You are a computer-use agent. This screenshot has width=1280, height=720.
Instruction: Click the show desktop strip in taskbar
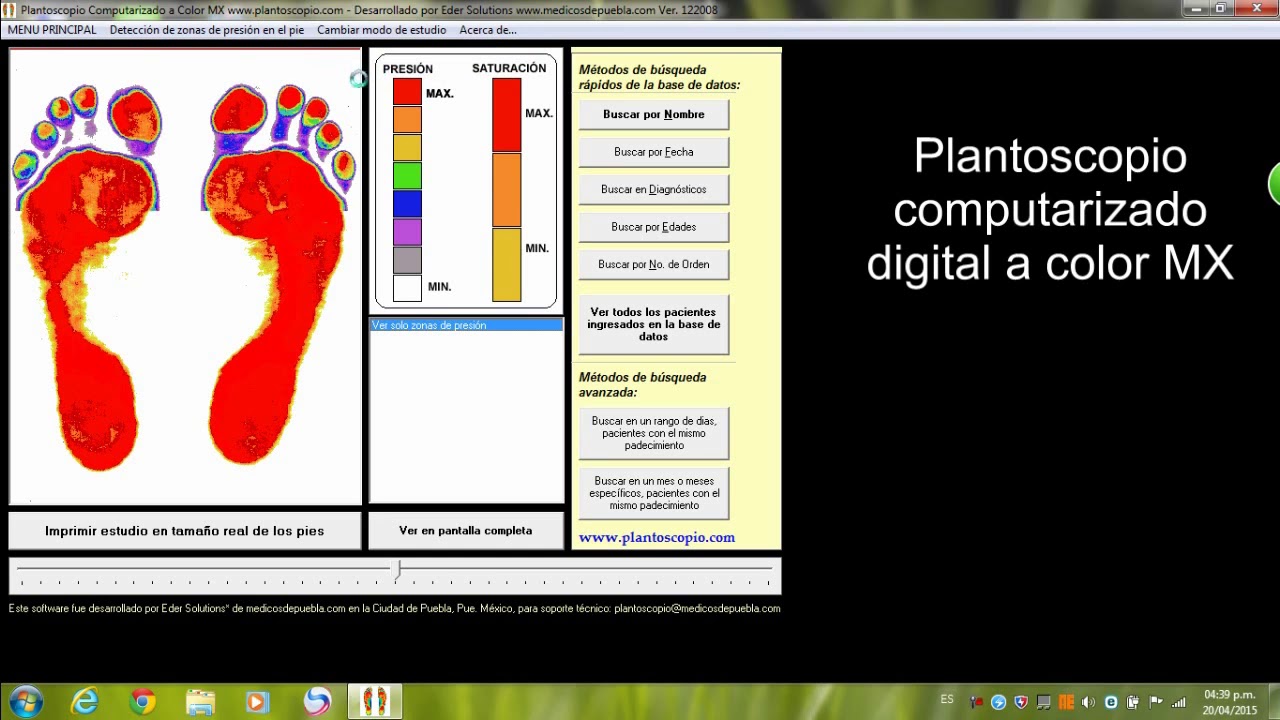[x=1272, y=701]
